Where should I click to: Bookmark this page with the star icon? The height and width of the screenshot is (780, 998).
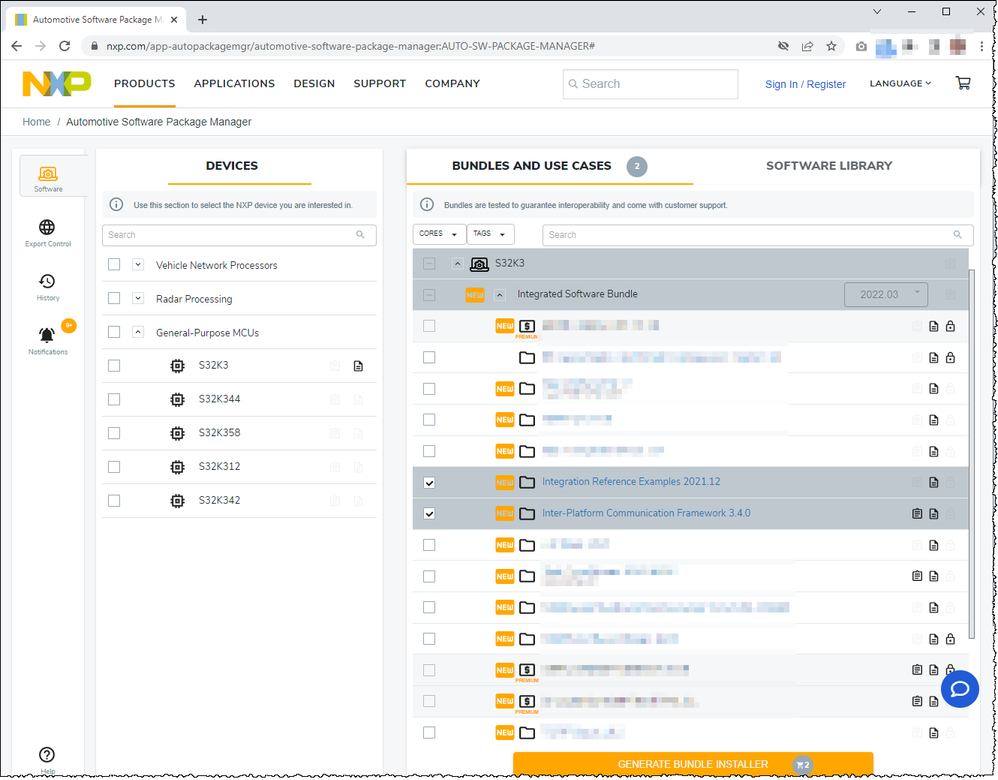831,46
